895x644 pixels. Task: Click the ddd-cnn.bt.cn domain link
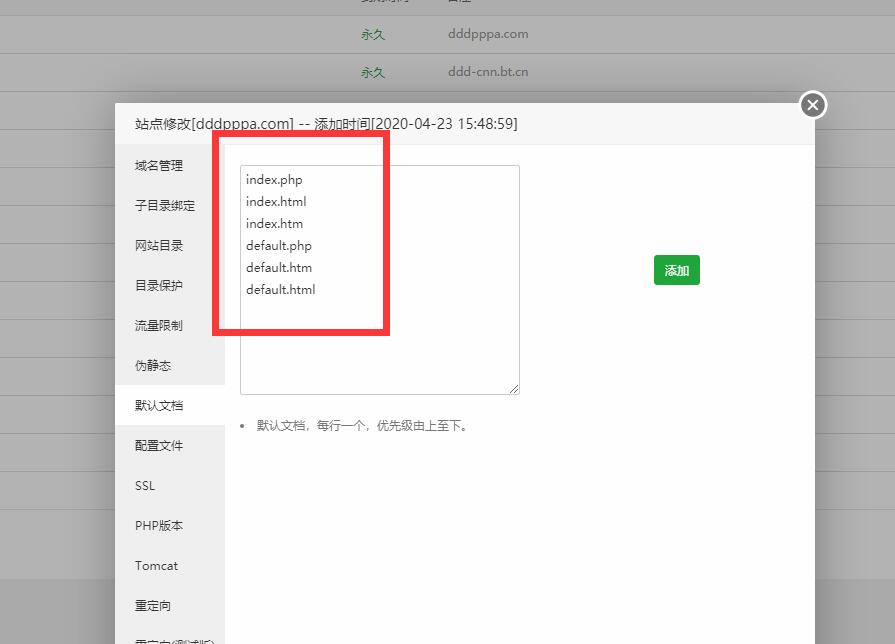point(487,71)
